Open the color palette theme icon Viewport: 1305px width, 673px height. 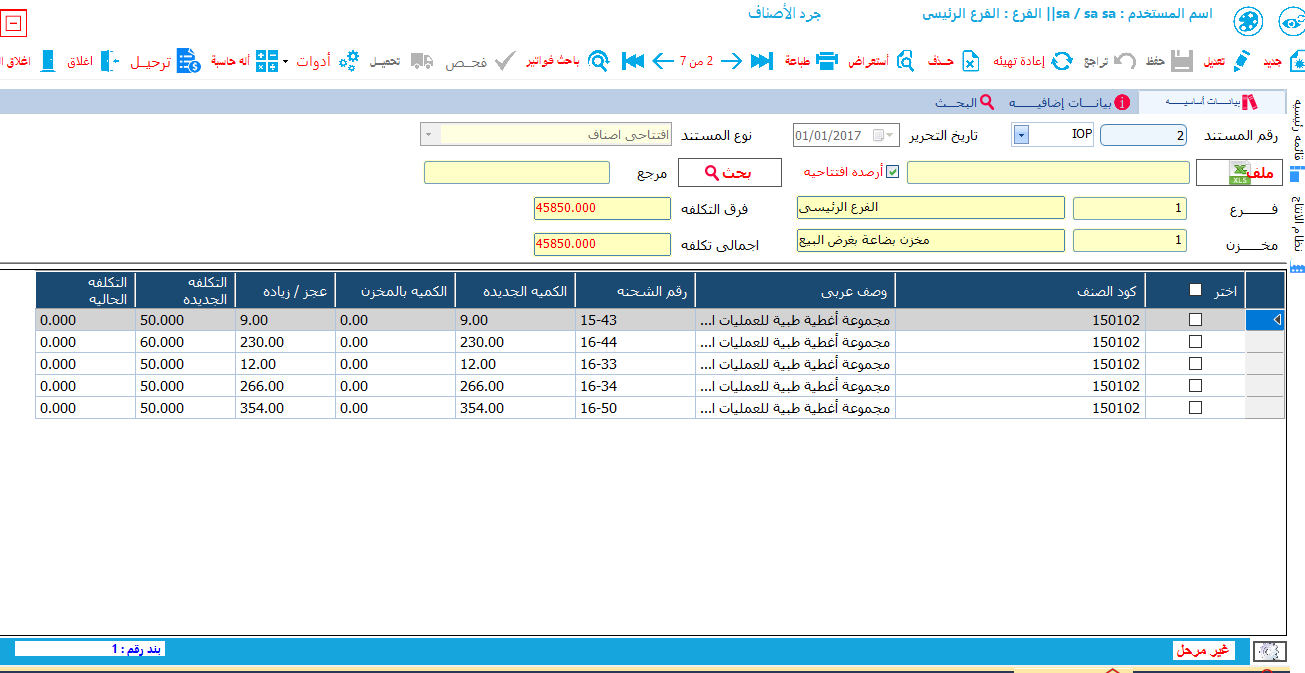point(1248,22)
